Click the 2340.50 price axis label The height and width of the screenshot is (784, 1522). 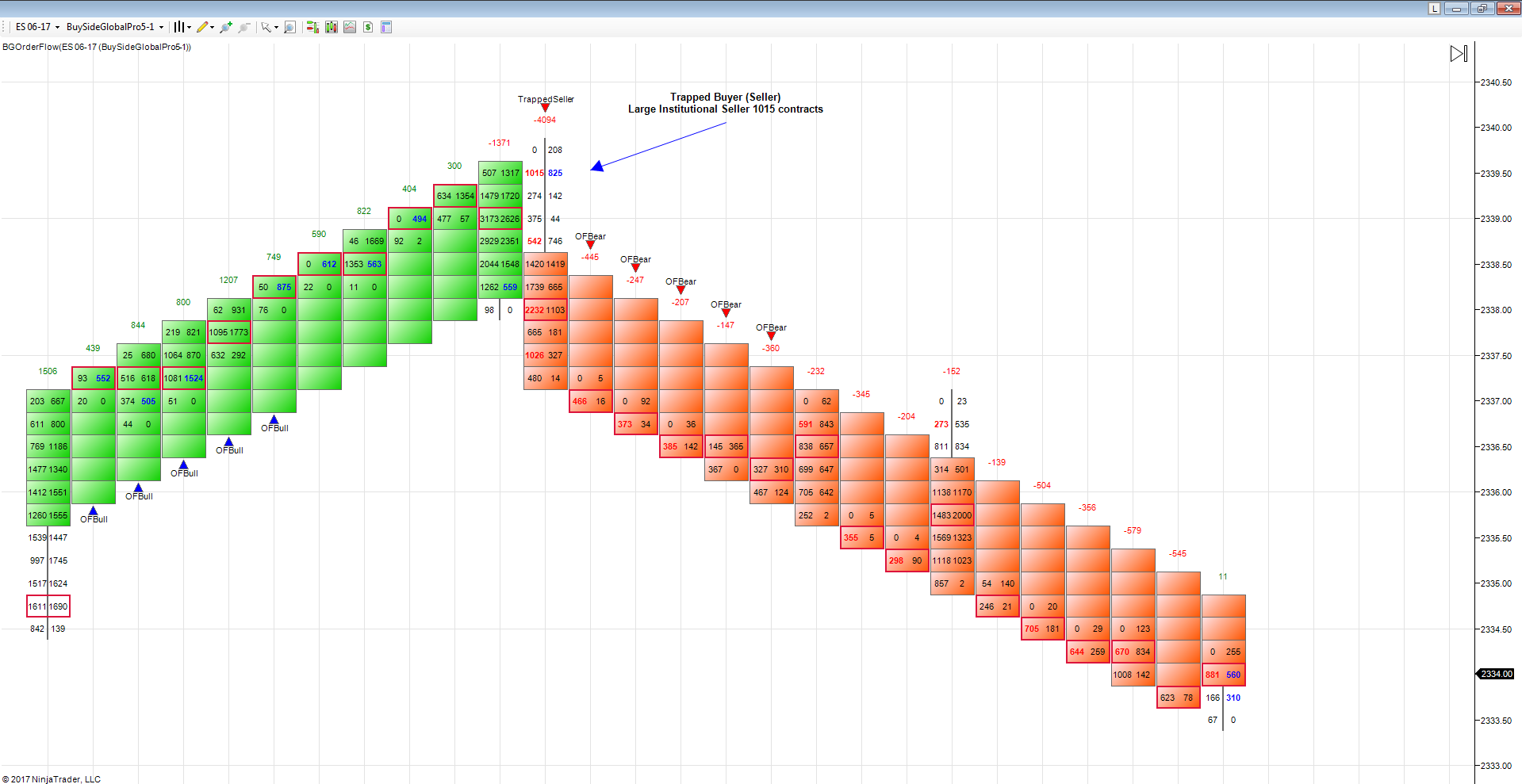pyautogui.click(x=1496, y=82)
